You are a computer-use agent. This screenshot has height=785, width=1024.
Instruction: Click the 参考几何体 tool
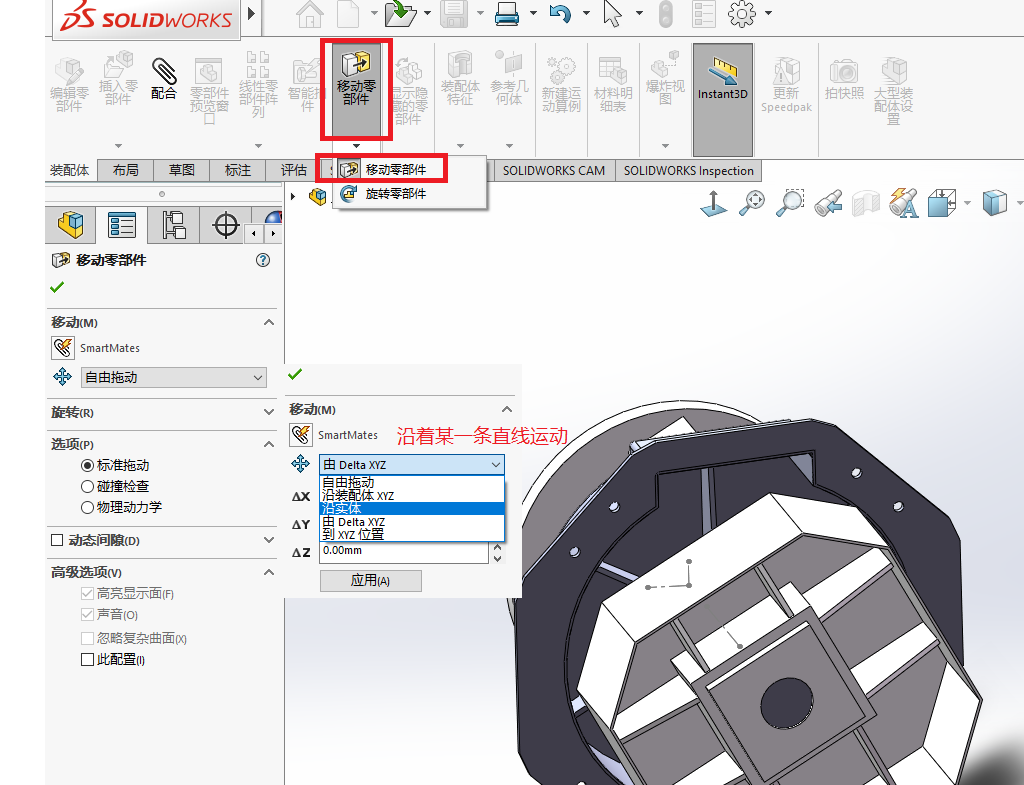(509, 79)
